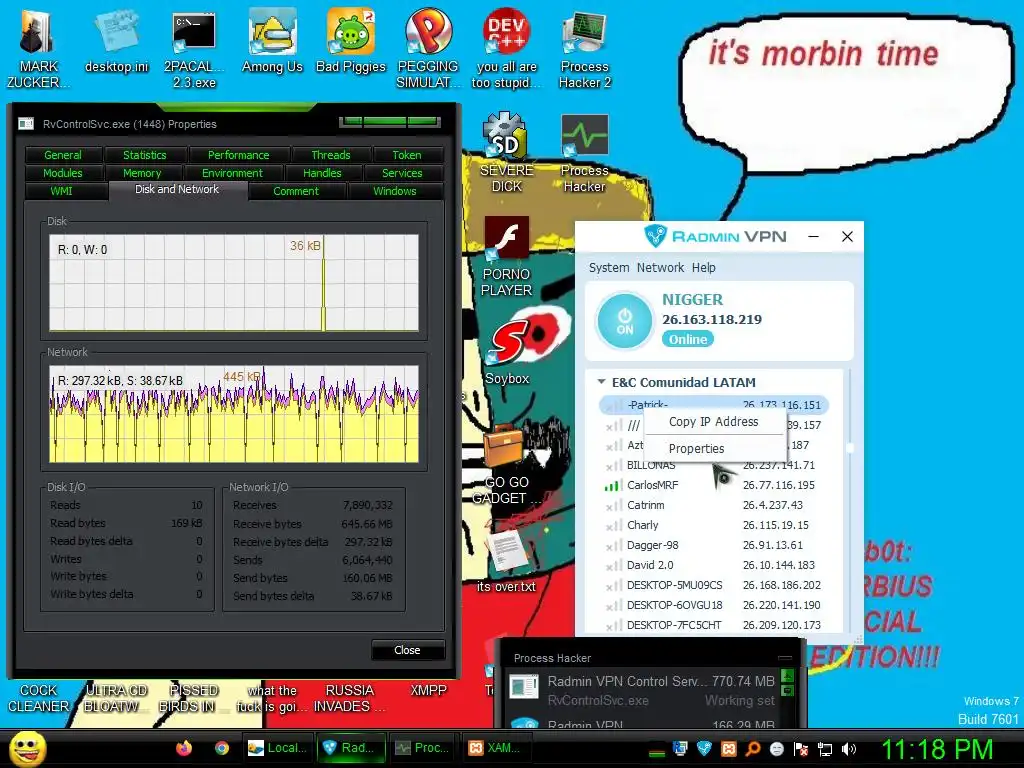Go to the Memory tab
Screen dimensions: 1024x768
click(x=142, y=173)
